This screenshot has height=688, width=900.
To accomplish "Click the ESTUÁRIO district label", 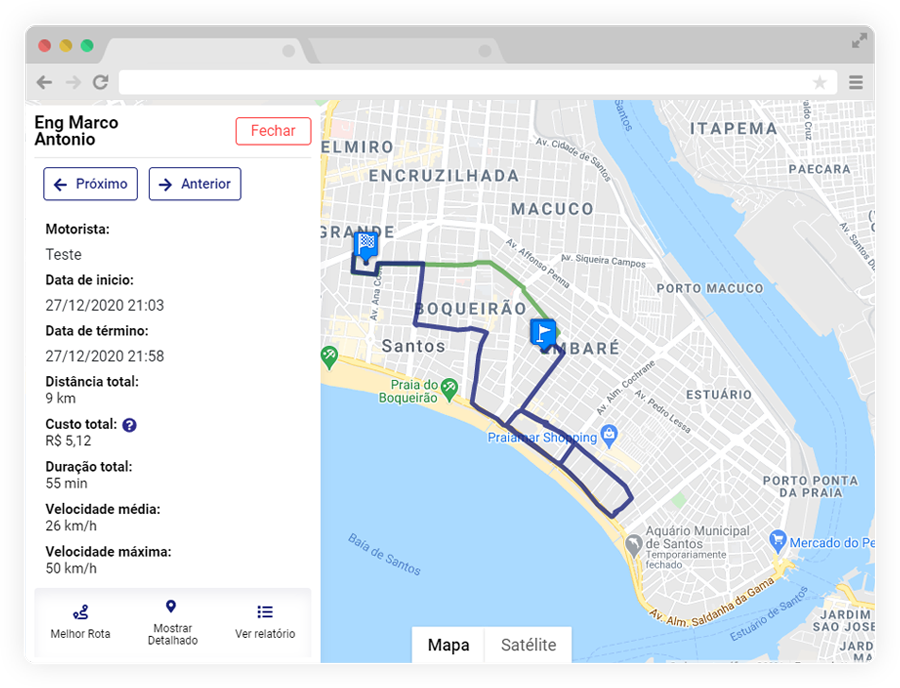I will 719,395.
